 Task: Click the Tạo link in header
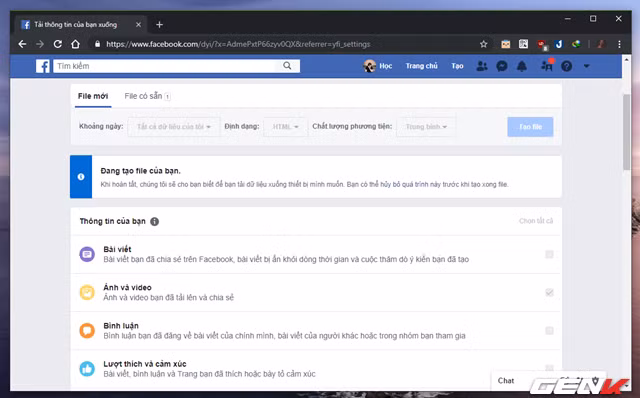tap(457, 66)
